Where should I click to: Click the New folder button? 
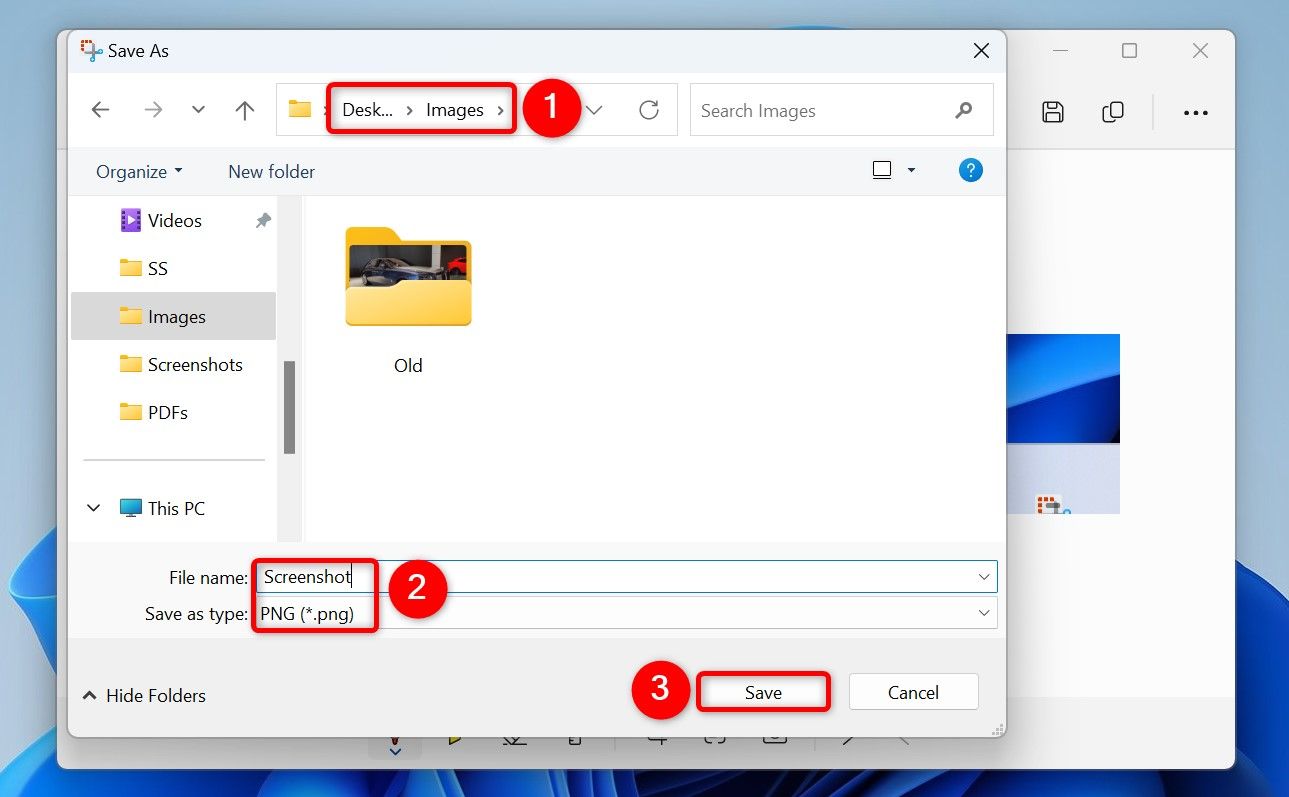point(271,171)
